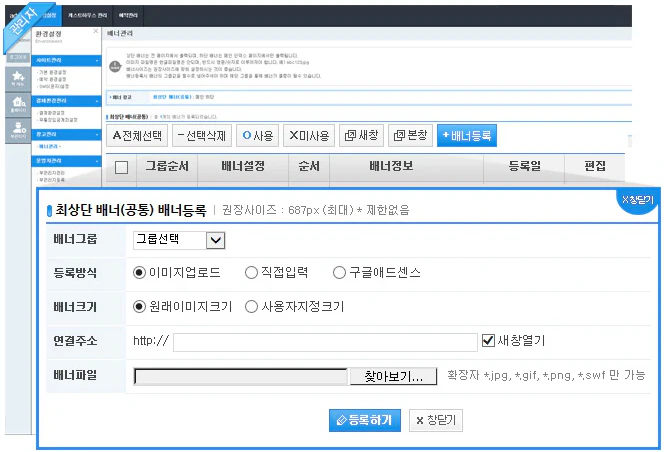
Task: Click the 등록일 column header
Action: [524, 166]
